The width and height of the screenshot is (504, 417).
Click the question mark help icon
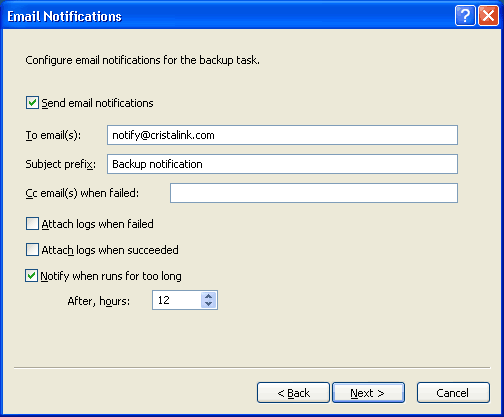pos(465,15)
